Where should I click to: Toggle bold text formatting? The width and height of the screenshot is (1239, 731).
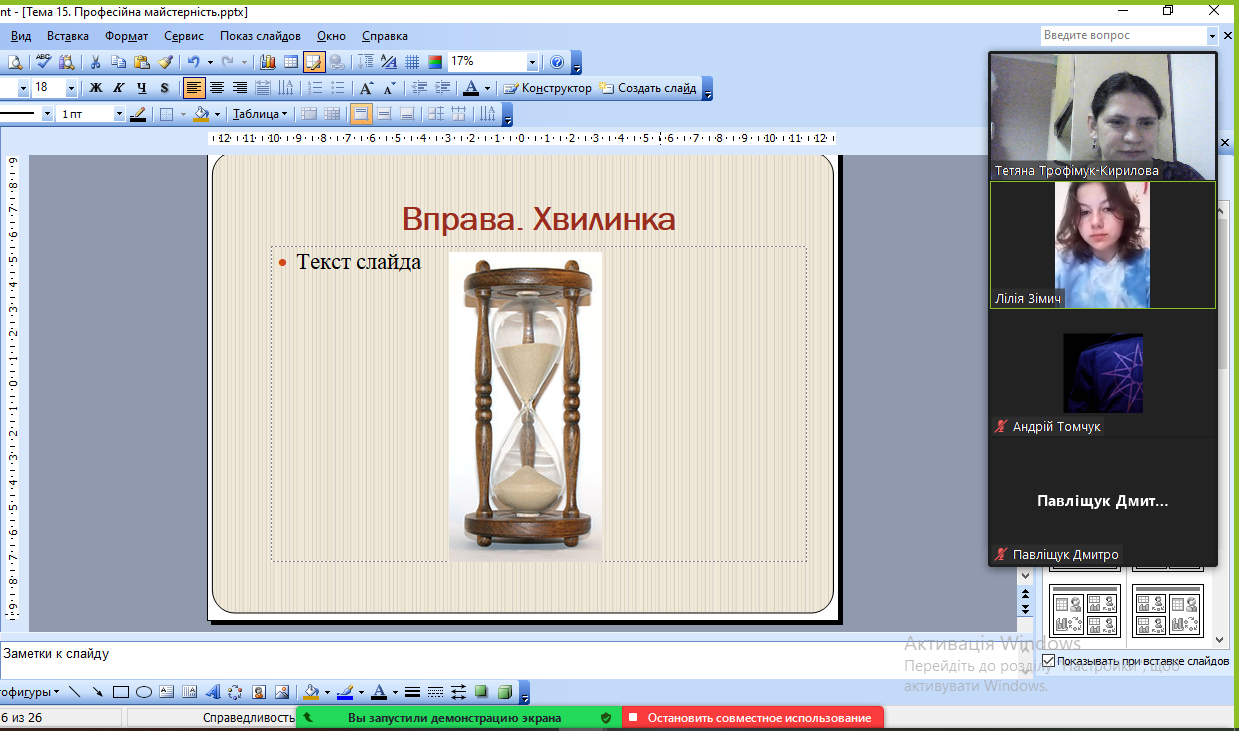(96, 88)
